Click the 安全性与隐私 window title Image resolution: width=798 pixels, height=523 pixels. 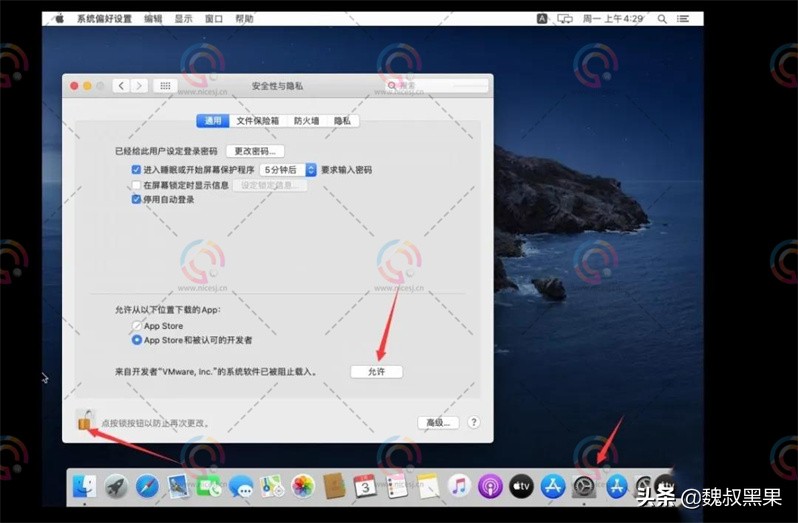pos(277,86)
